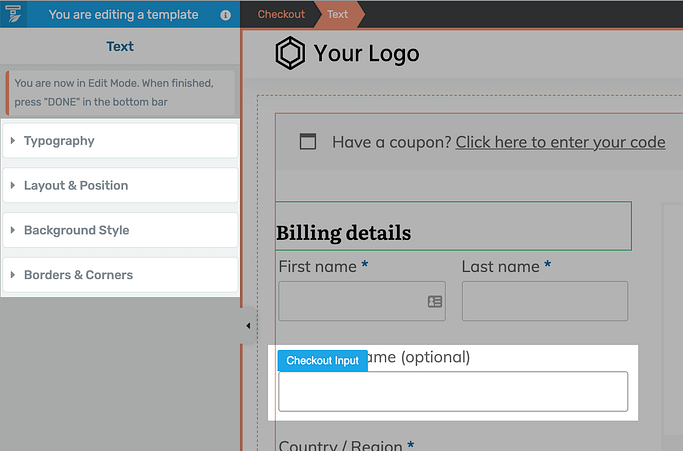Click the Thrive logo icon in the top-left corner
Viewport: 683px width, 451px height.
pyautogui.click(x=13, y=15)
